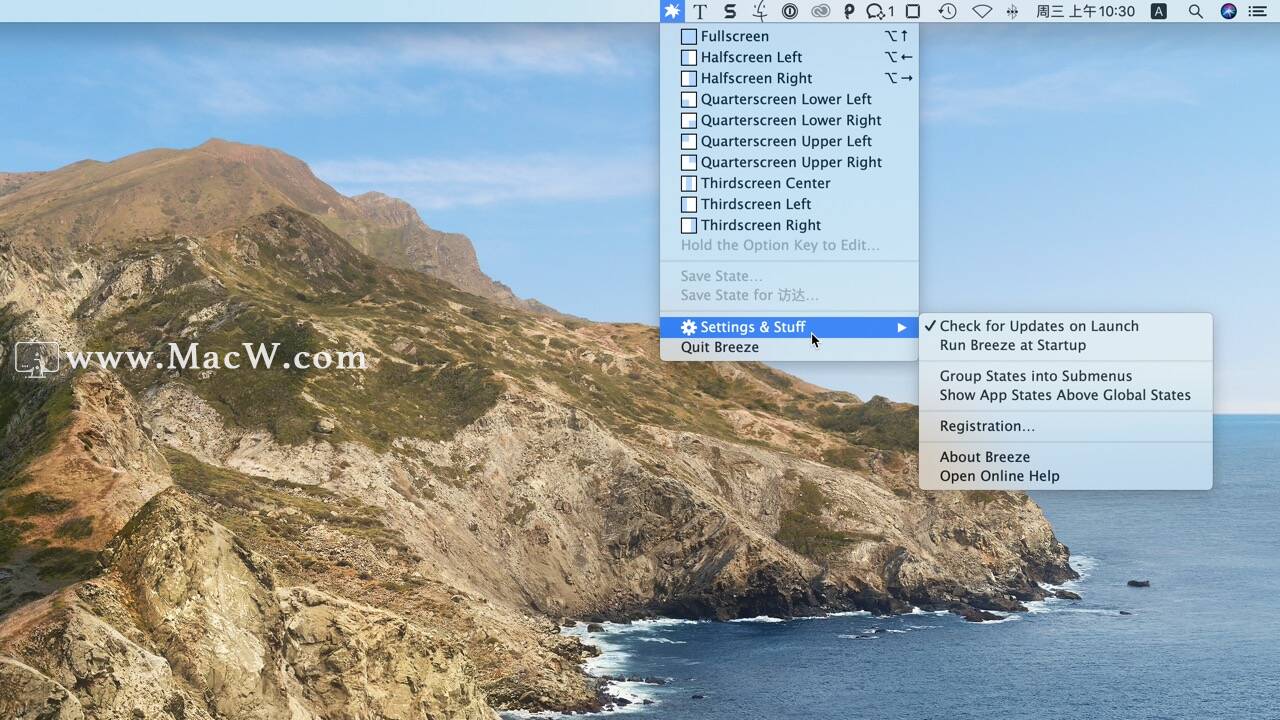
Task: Open the Creative Cloud menu bar icon
Action: click(820, 11)
